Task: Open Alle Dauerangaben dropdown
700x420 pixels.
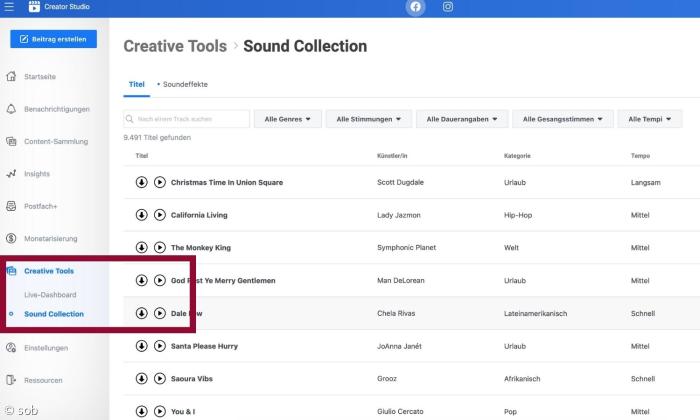Action: [462, 119]
